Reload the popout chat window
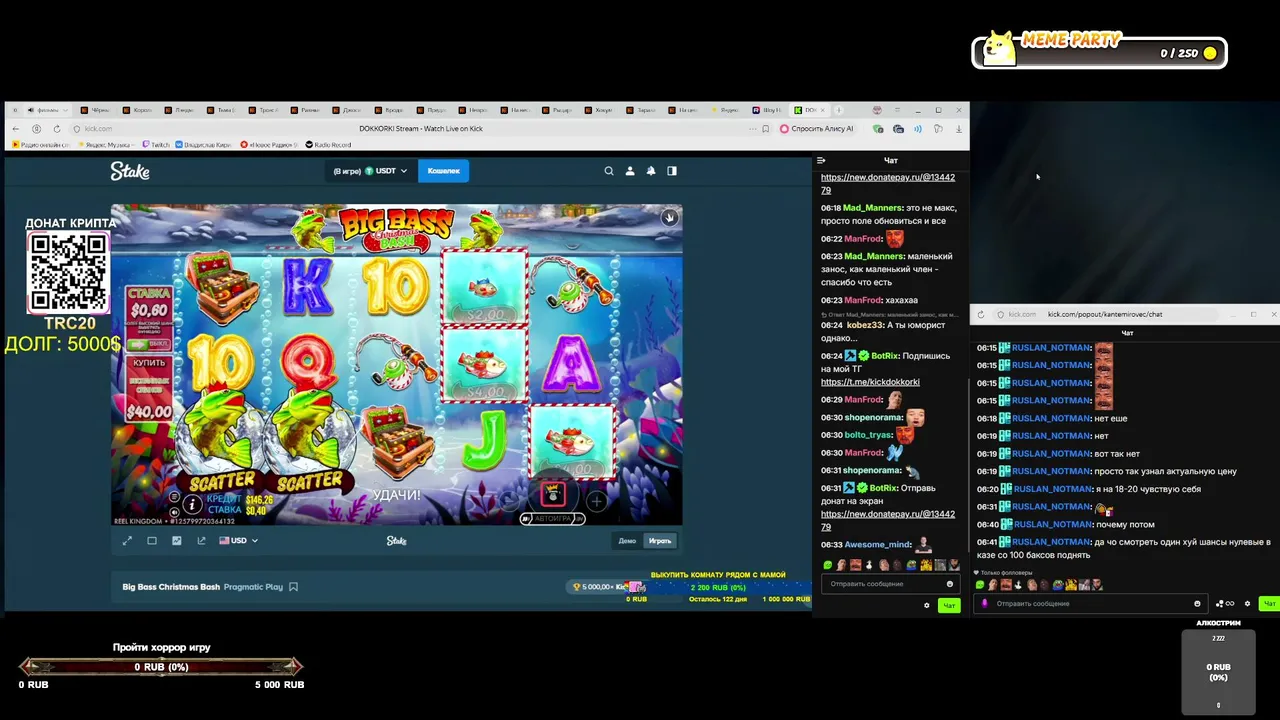1280x720 pixels. click(980, 314)
